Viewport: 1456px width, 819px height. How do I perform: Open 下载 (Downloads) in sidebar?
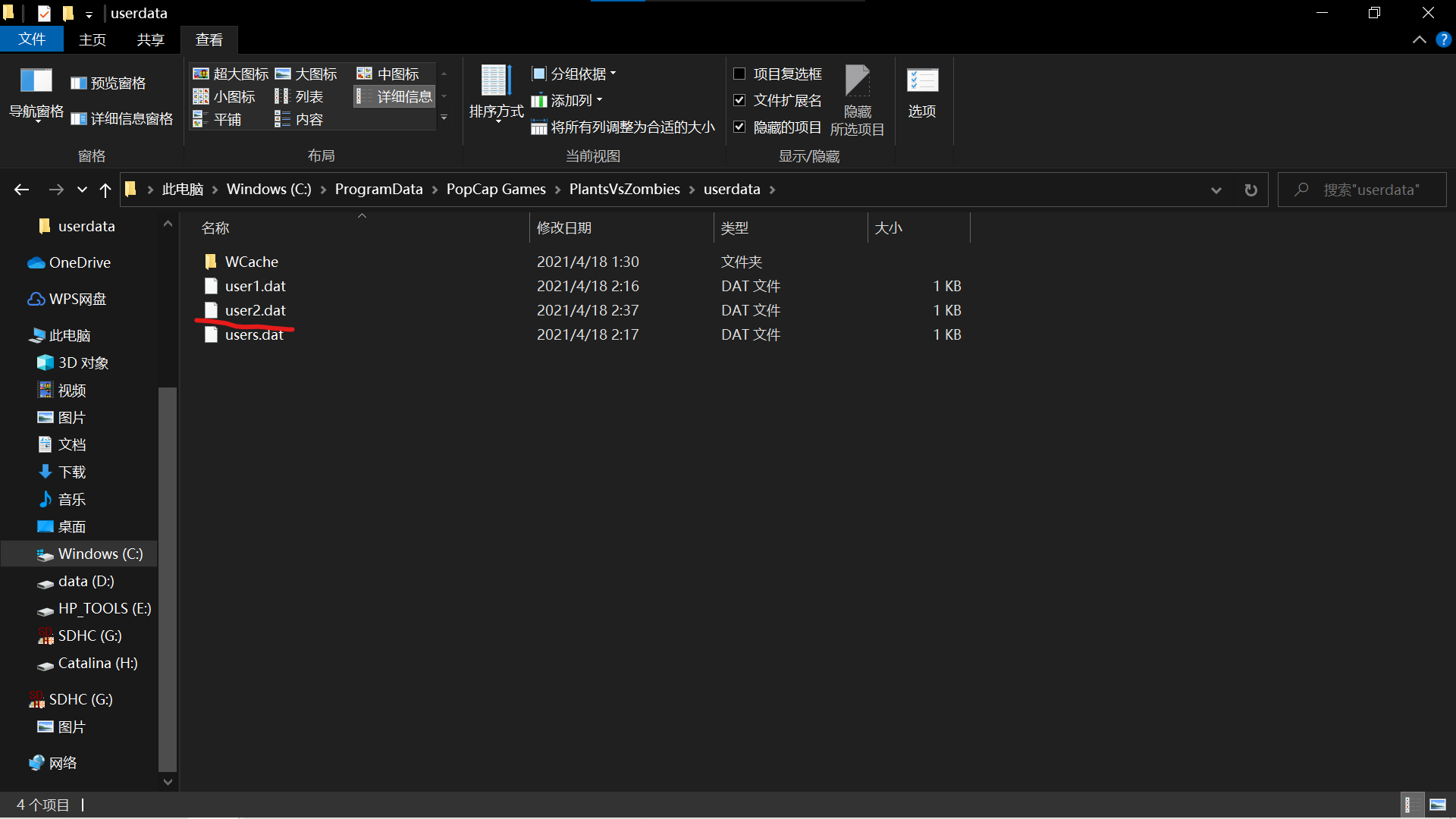tap(71, 472)
